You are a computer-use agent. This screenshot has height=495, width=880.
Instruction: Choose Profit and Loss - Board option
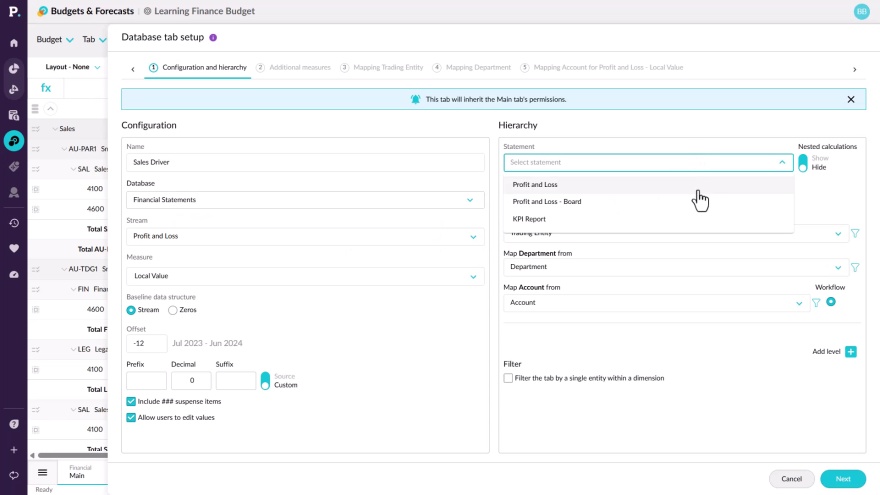click(648, 201)
